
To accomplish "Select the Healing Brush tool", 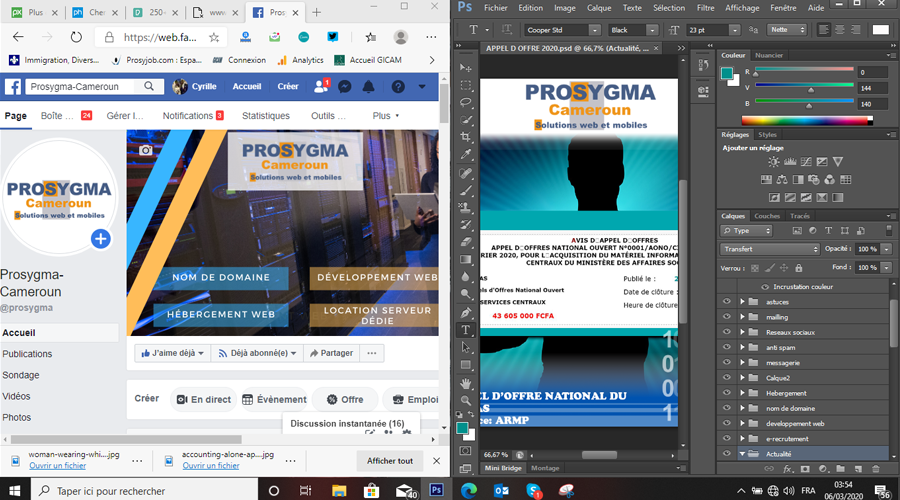I will (465, 173).
